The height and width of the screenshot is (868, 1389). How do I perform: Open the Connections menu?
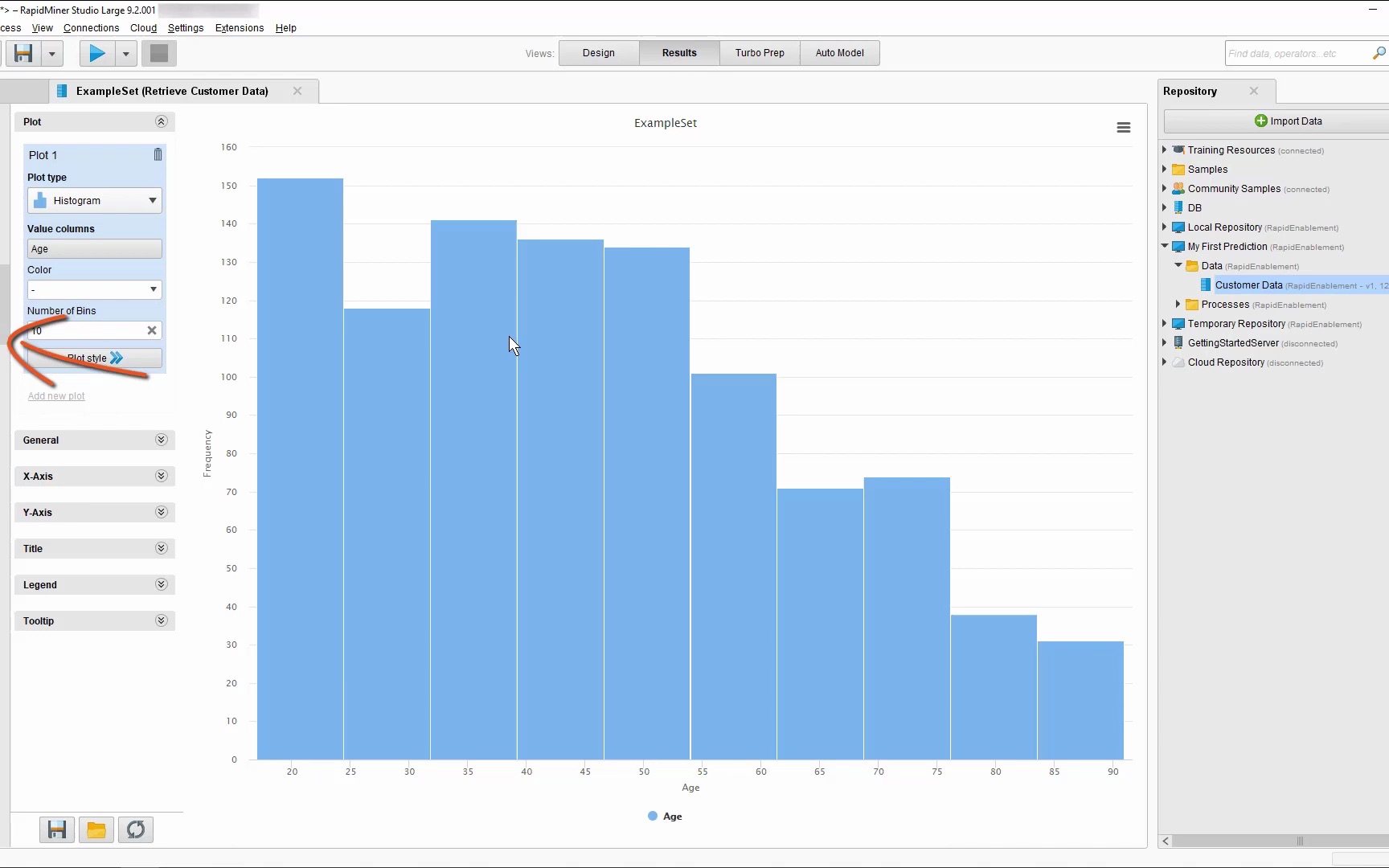91,28
